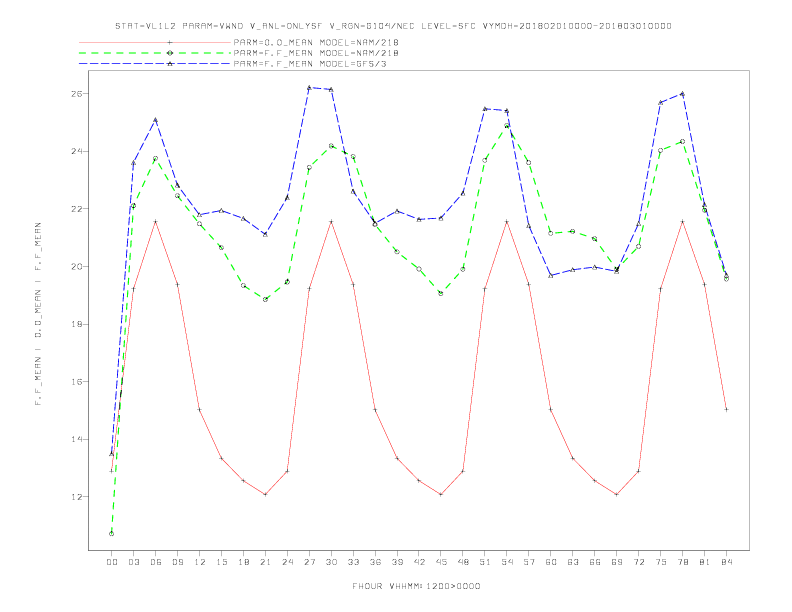The image size is (792, 612).
Task: Click the y-axis tick label 14
Action: coord(76,439)
